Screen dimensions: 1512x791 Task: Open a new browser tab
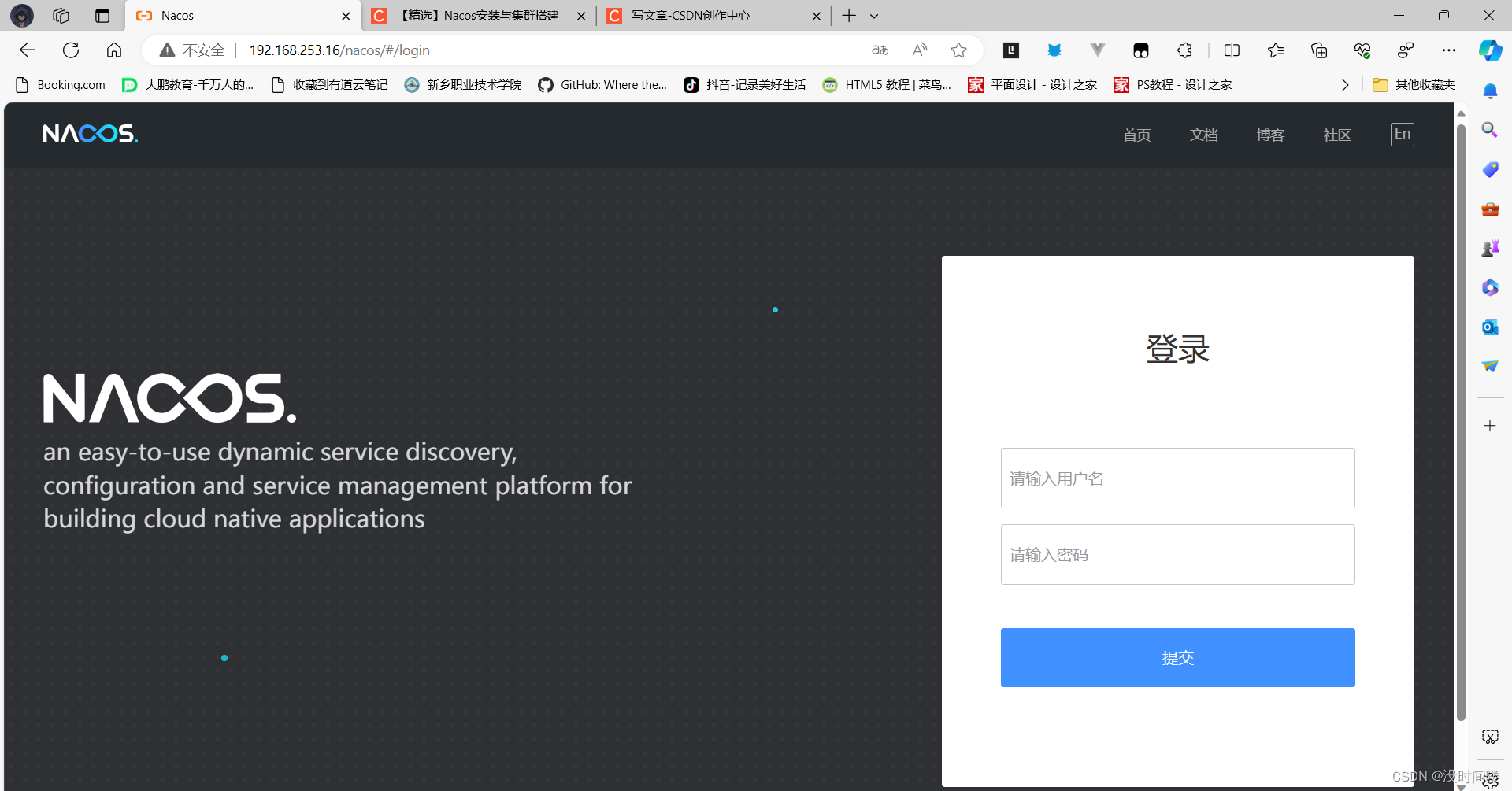[x=849, y=16]
